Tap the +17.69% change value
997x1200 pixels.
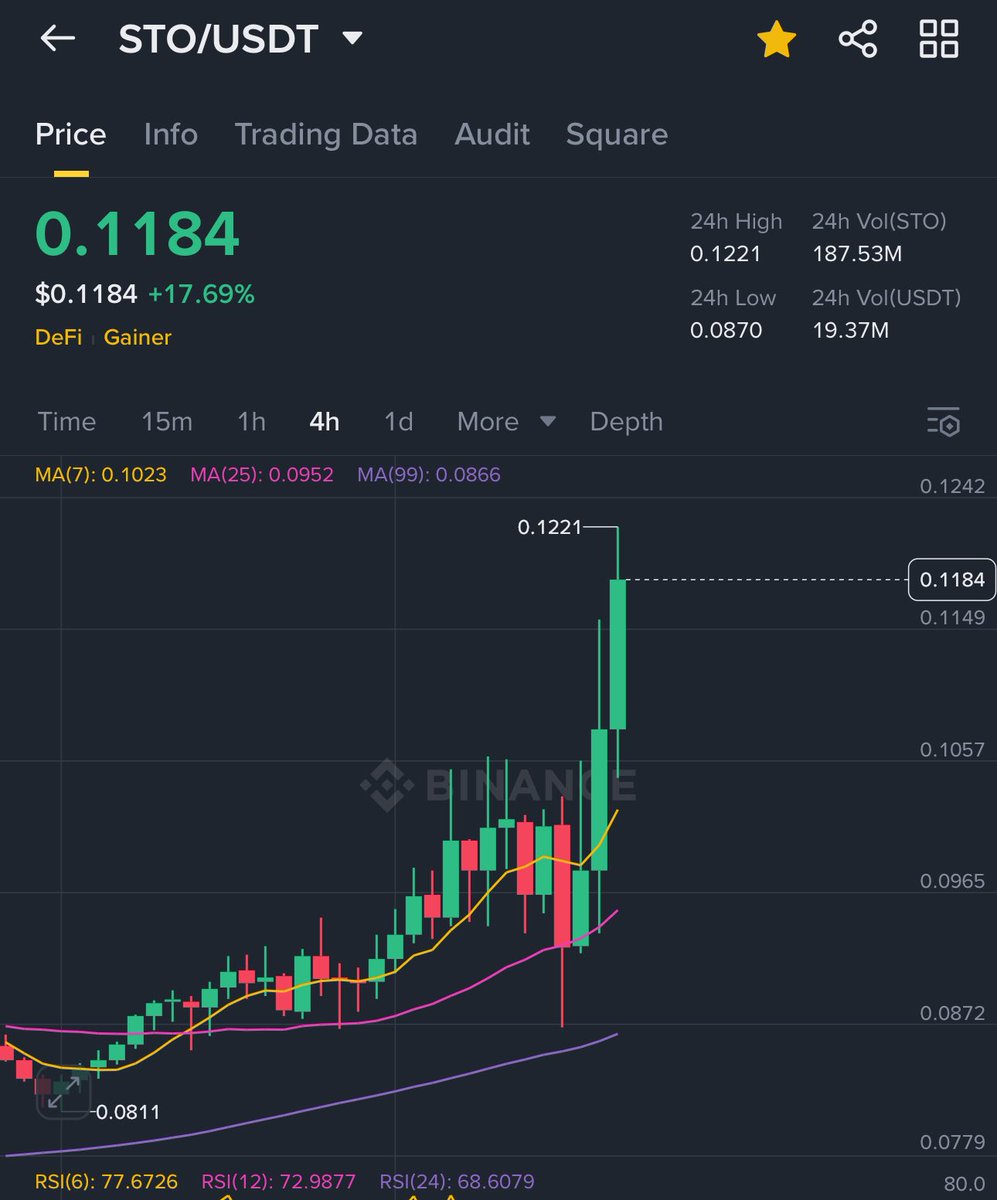[x=201, y=294]
